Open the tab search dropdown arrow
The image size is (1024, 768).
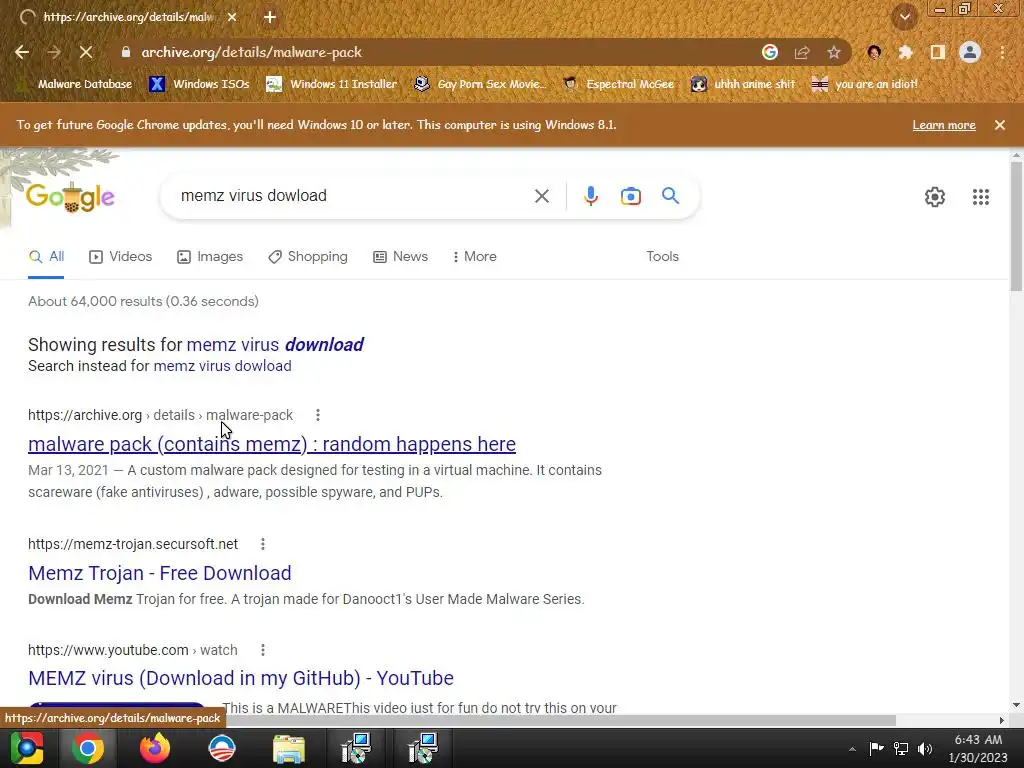pos(904,17)
